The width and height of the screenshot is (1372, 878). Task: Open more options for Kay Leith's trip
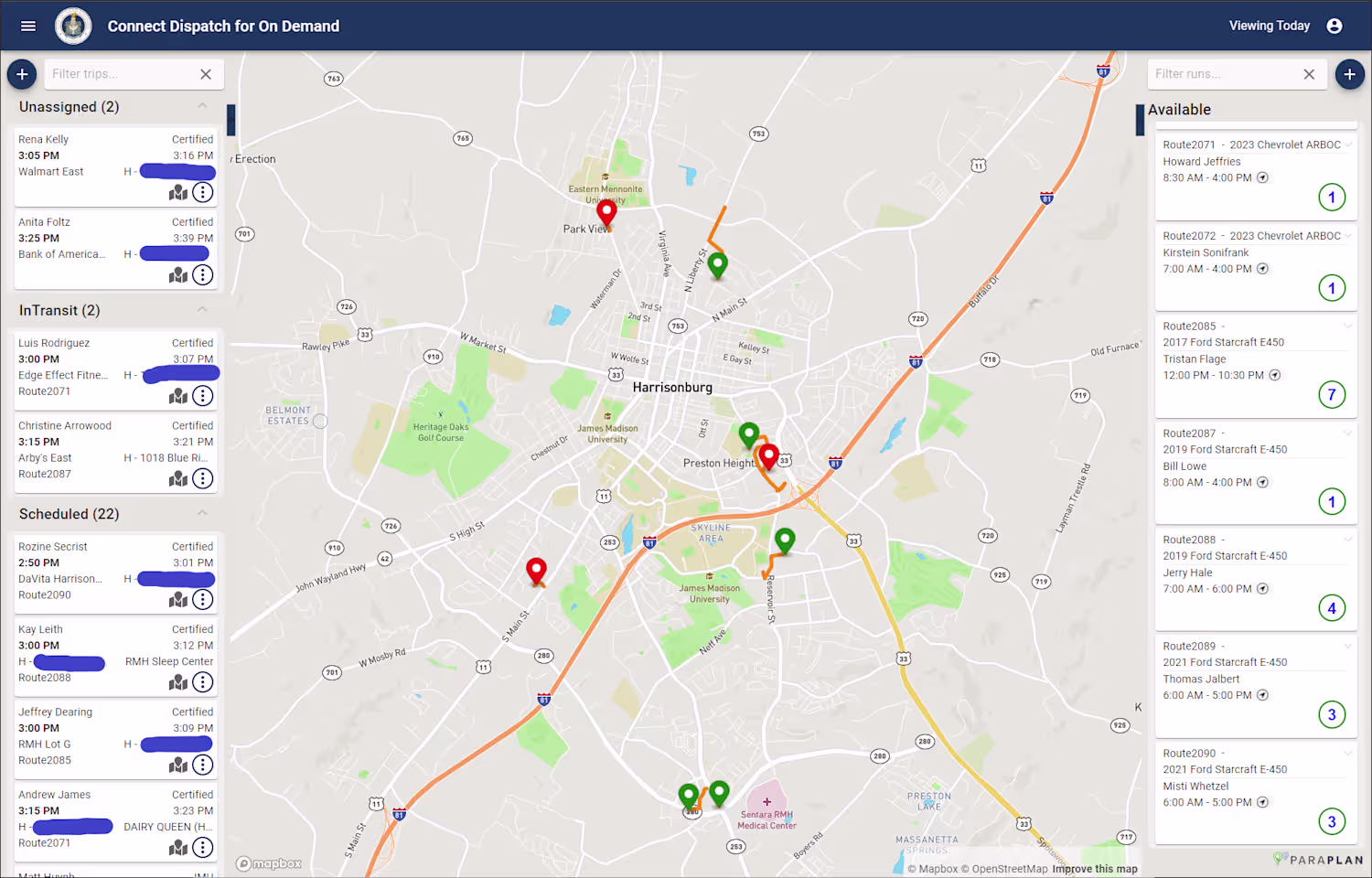[203, 682]
